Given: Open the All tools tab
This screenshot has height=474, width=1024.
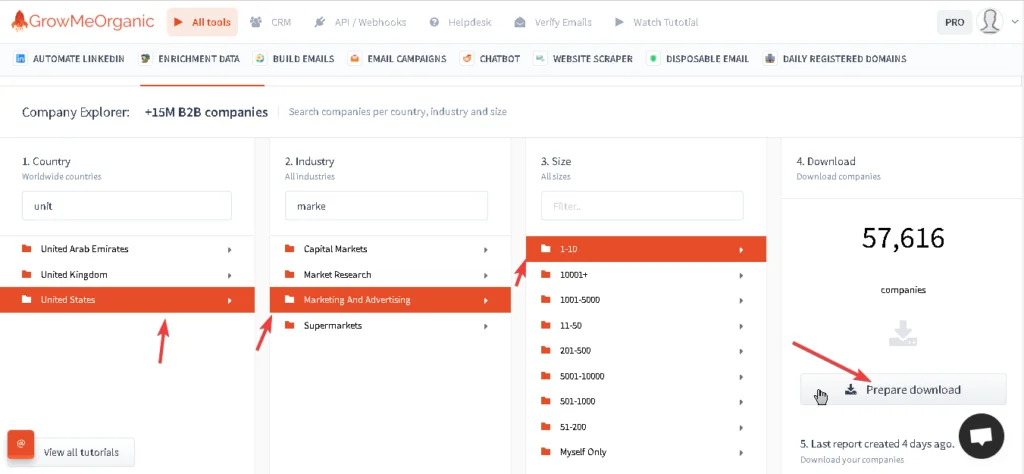Looking at the screenshot, I should coord(202,22).
